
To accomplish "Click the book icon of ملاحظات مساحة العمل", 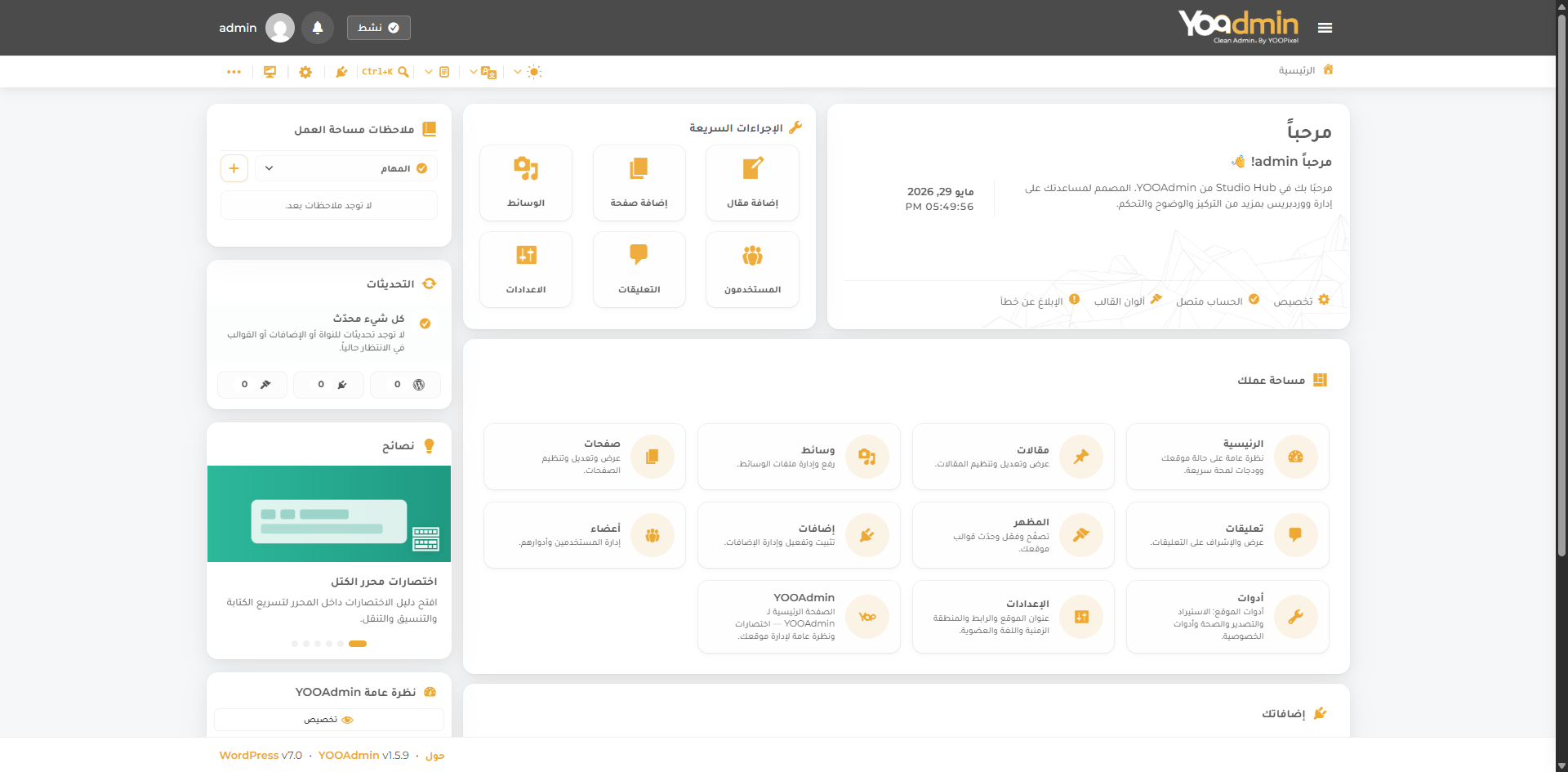I will click(x=430, y=129).
